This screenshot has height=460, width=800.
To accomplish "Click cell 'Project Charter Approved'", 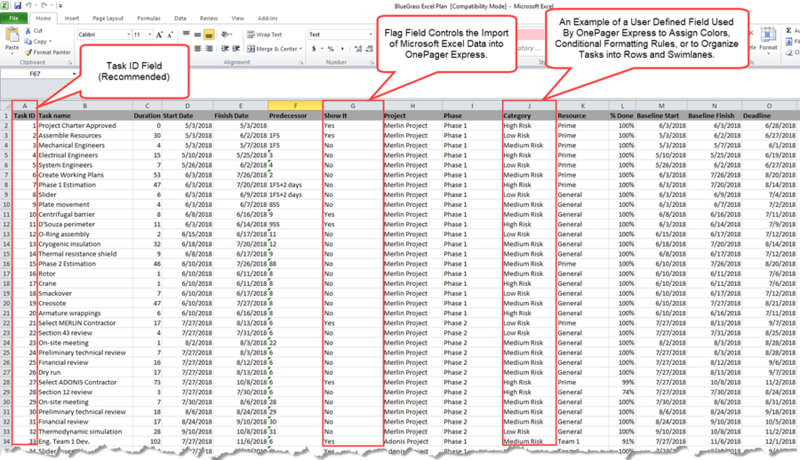I will pyautogui.click(x=85, y=125).
